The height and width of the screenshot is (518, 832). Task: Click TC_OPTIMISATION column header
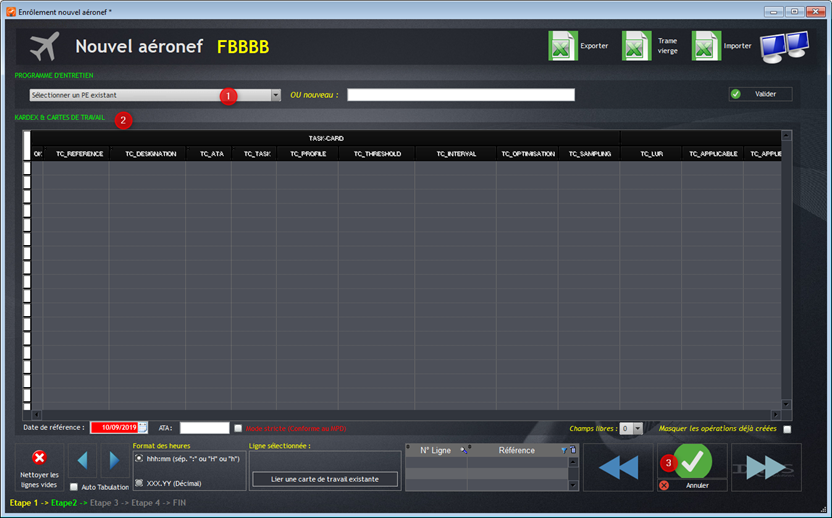click(x=528, y=154)
